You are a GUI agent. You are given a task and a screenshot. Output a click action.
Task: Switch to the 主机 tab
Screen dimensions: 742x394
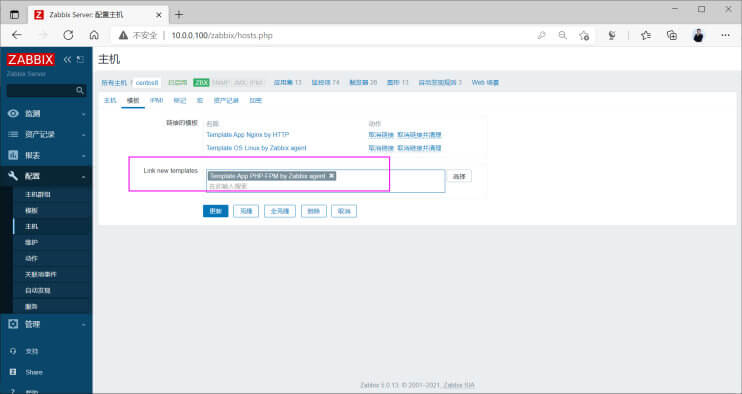pyautogui.click(x=110, y=100)
